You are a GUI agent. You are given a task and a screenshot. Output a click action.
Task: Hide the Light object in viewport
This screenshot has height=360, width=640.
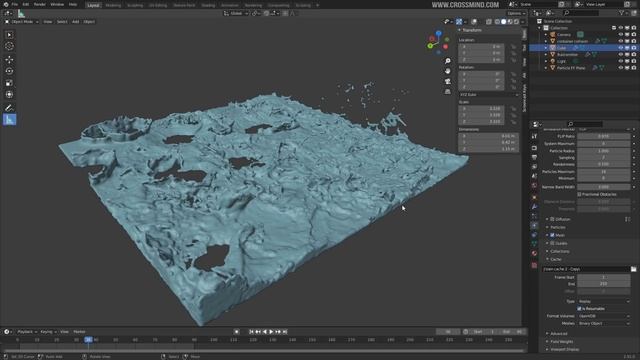click(620, 61)
